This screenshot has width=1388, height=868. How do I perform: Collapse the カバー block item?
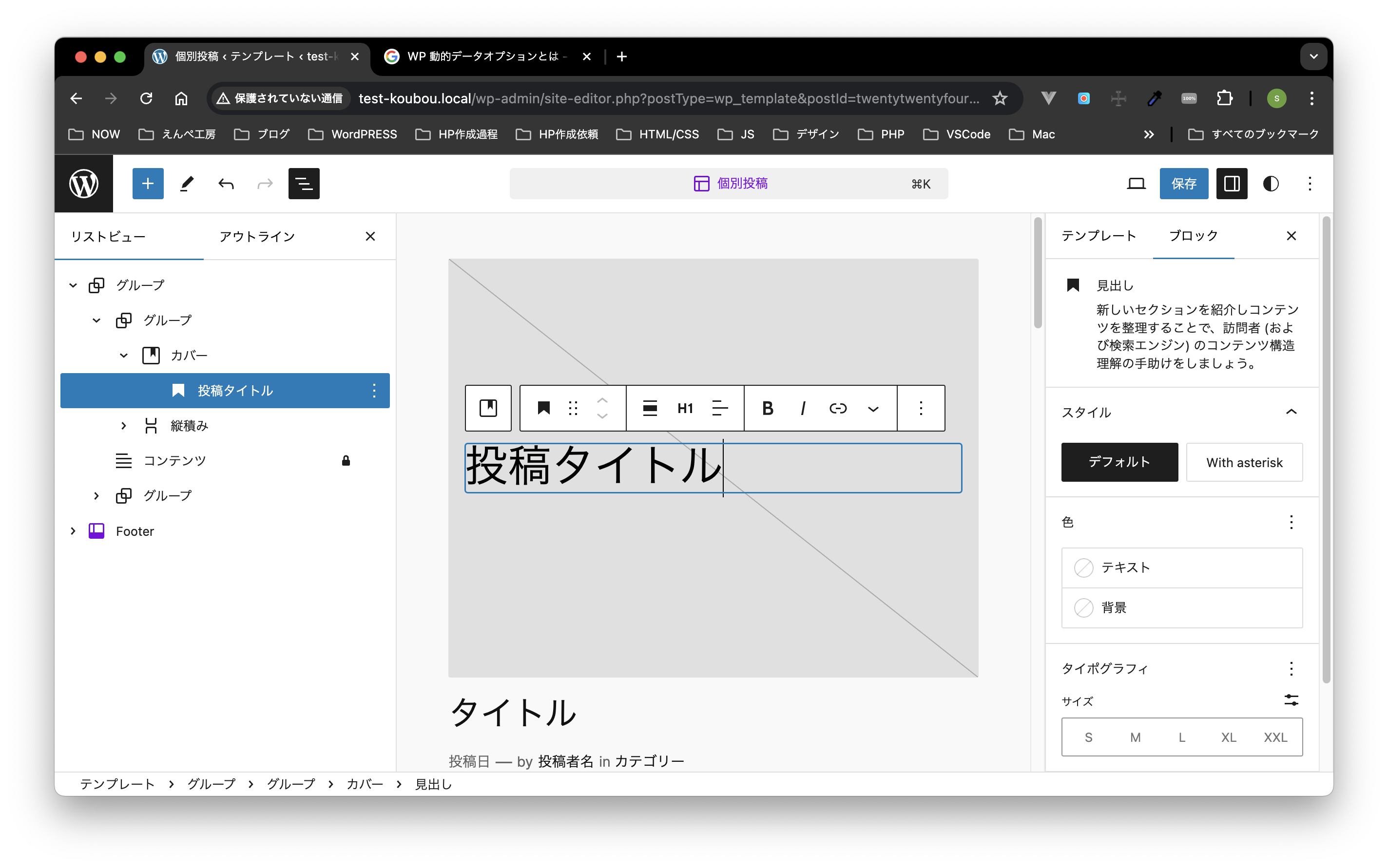click(123, 356)
